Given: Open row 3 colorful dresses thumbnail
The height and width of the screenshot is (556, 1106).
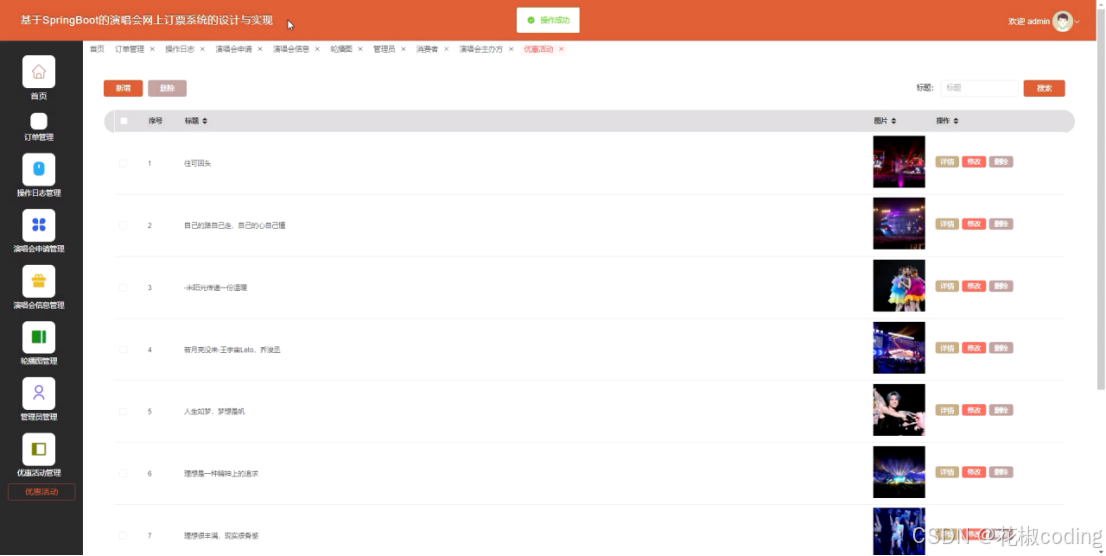Looking at the screenshot, I should click(899, 286).
